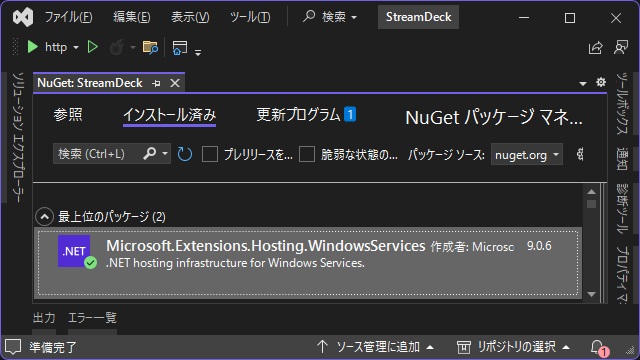This screenshot has height=360, width=640.
Task: Click the browser window toolbar icon
Action: click(x=180, y=48)
